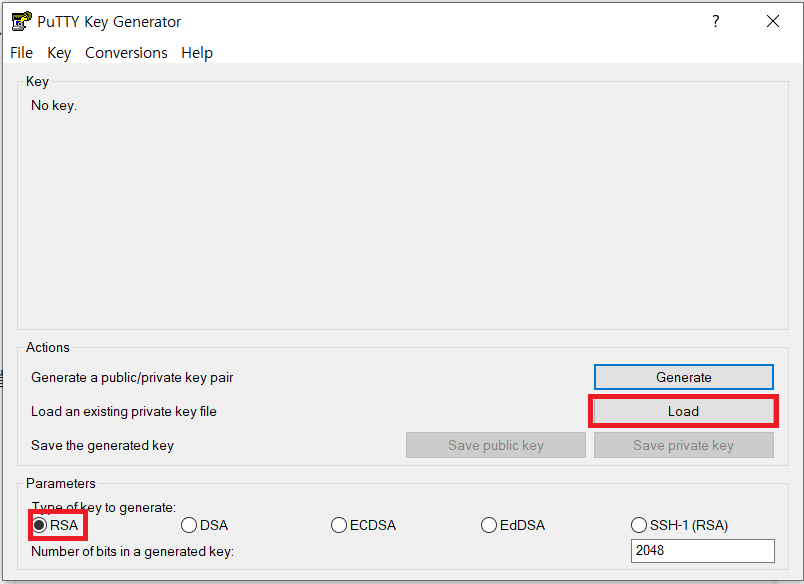
Task: Click 'Save the generated key' label
Action: (x=102, y=446)
